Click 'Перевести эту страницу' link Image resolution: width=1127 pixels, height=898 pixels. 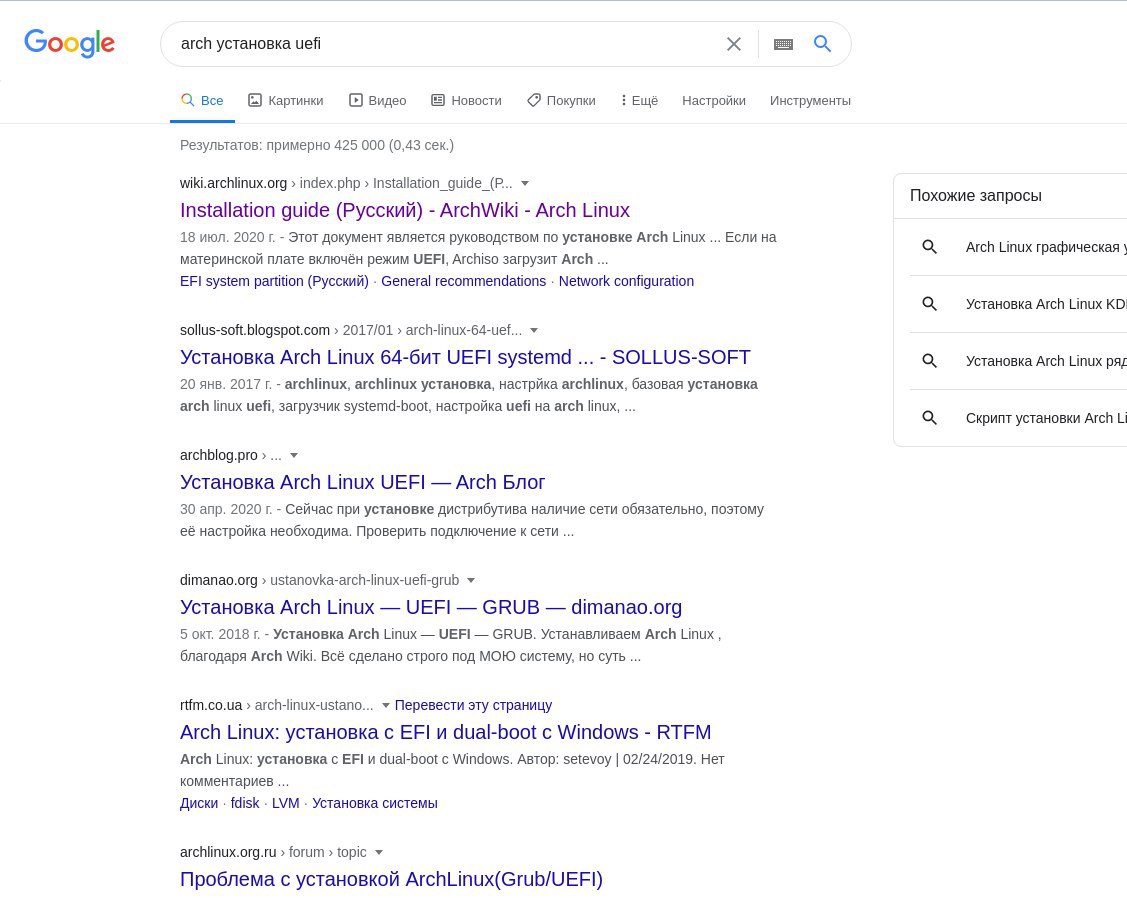pyautogui.click(x=473, y=705)
